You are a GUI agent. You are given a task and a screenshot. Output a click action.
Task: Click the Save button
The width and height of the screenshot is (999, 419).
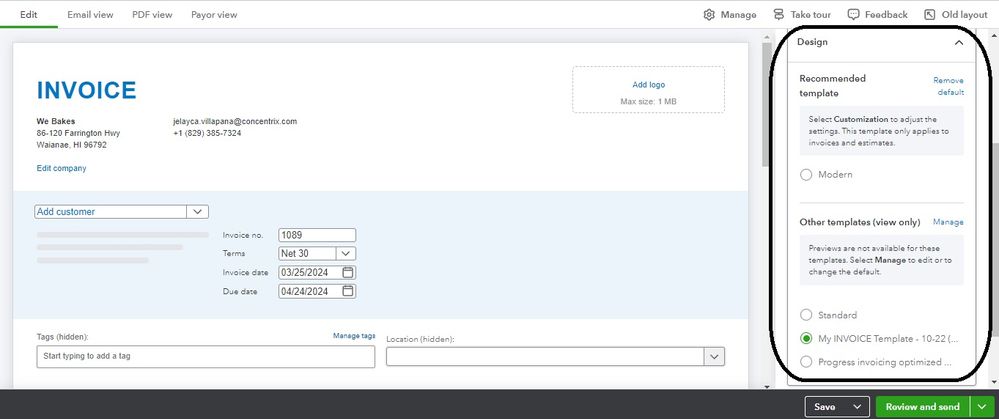click(825, 407)
